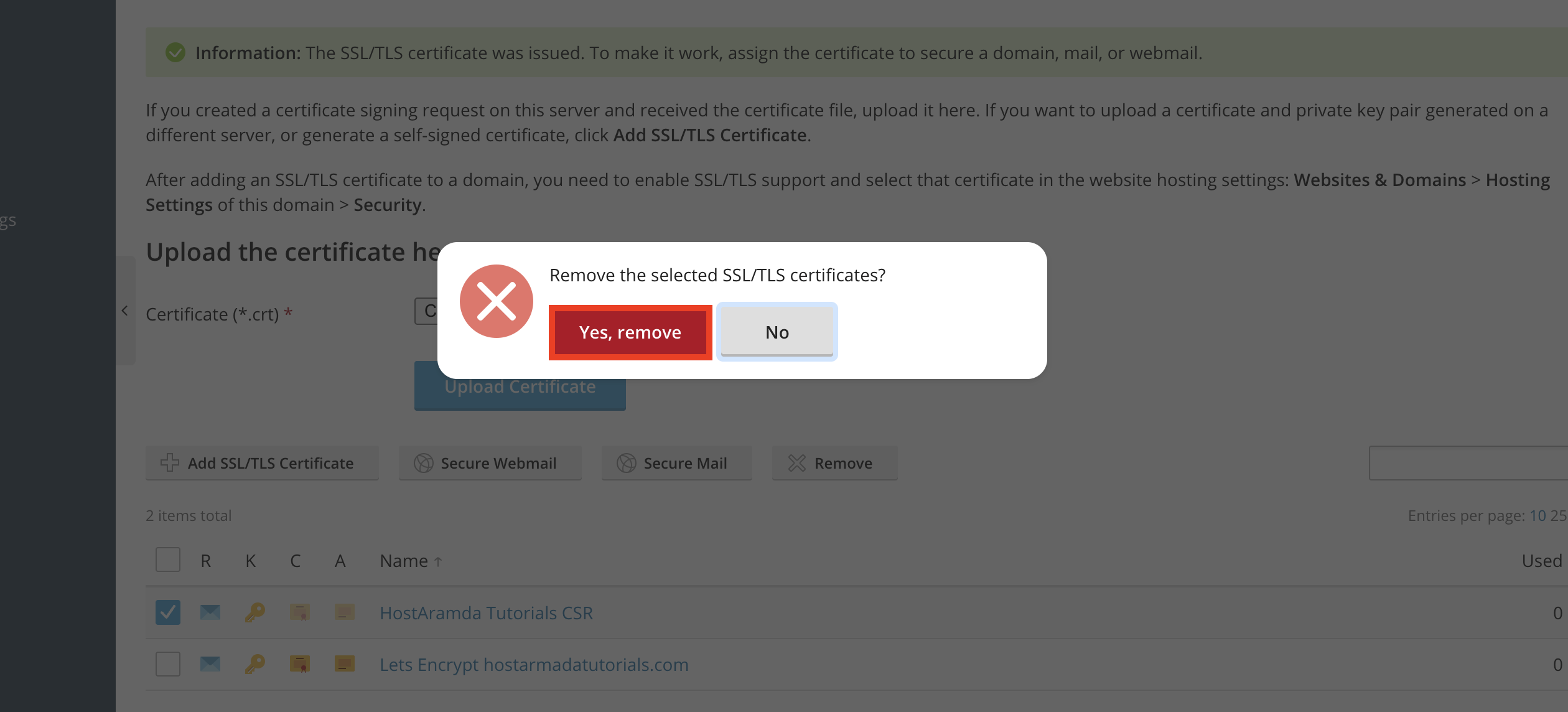Click the globe icon on the Secure Mail button
This screenshot has height=712, width=1568.
pyautogui.click(x=626, y=463)
